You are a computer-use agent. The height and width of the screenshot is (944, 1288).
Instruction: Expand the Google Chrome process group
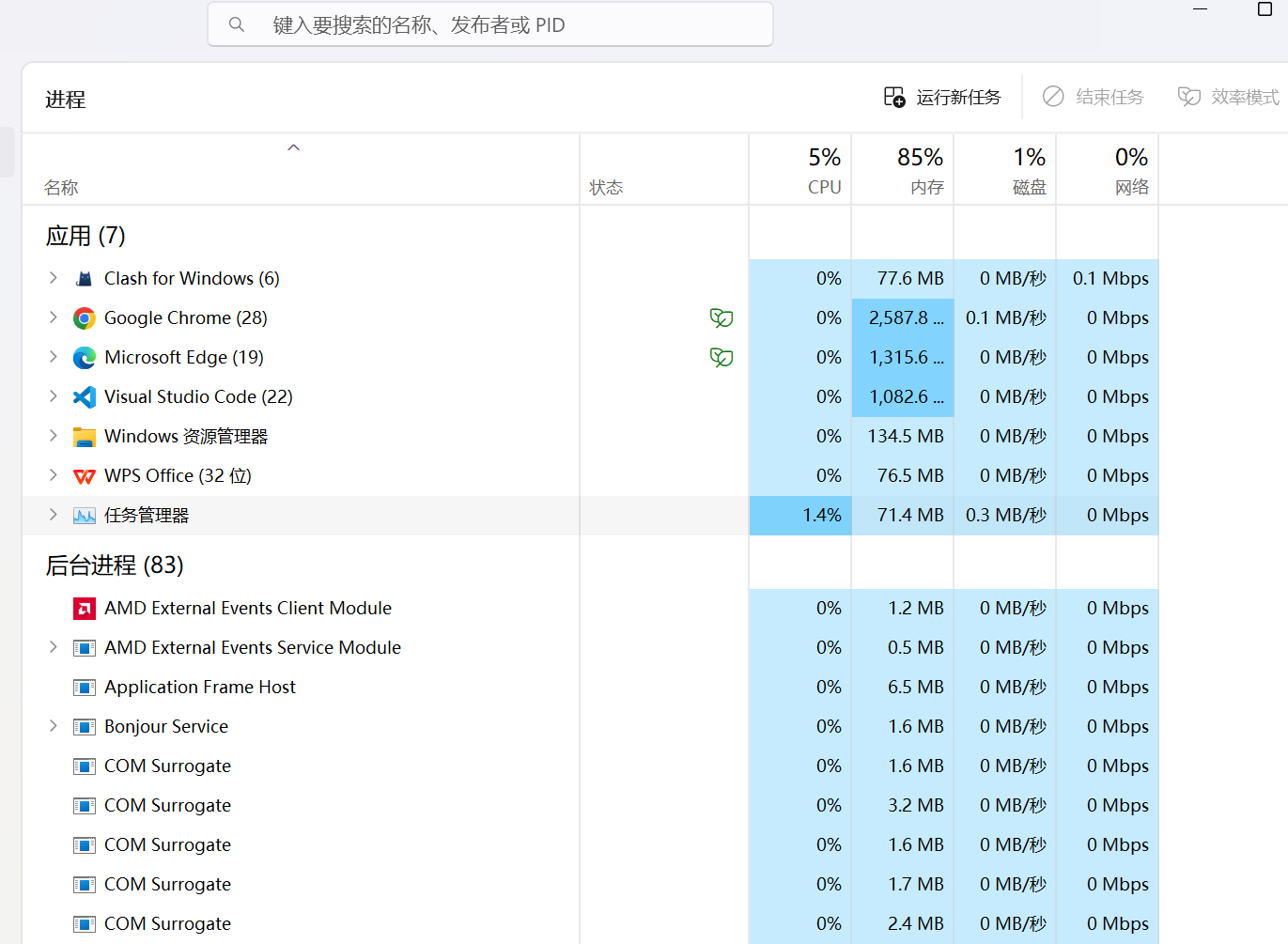(x=54, y=317)
